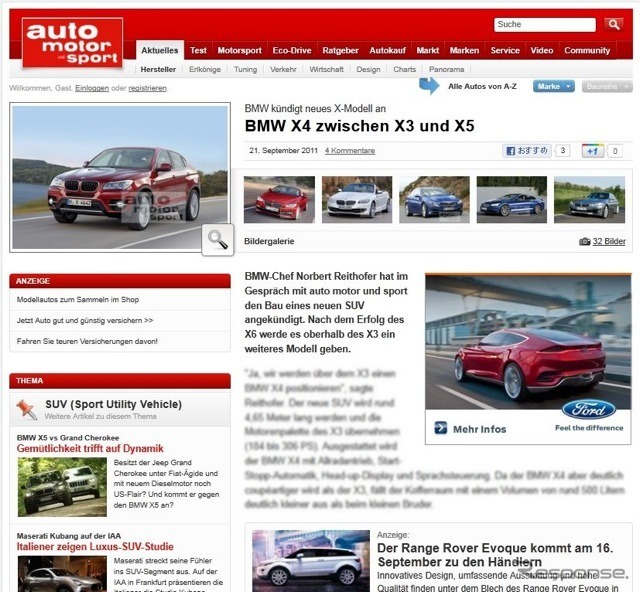Open the Ratgeber tab

[x=340, y=51]
